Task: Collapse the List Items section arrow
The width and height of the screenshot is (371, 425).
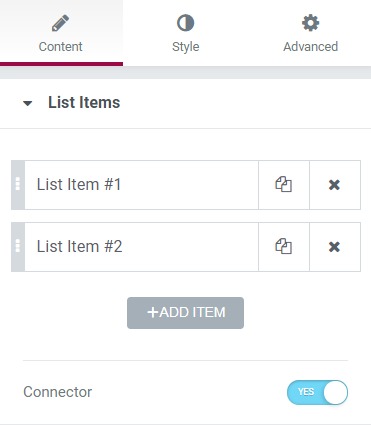Action: click(28, 103)
